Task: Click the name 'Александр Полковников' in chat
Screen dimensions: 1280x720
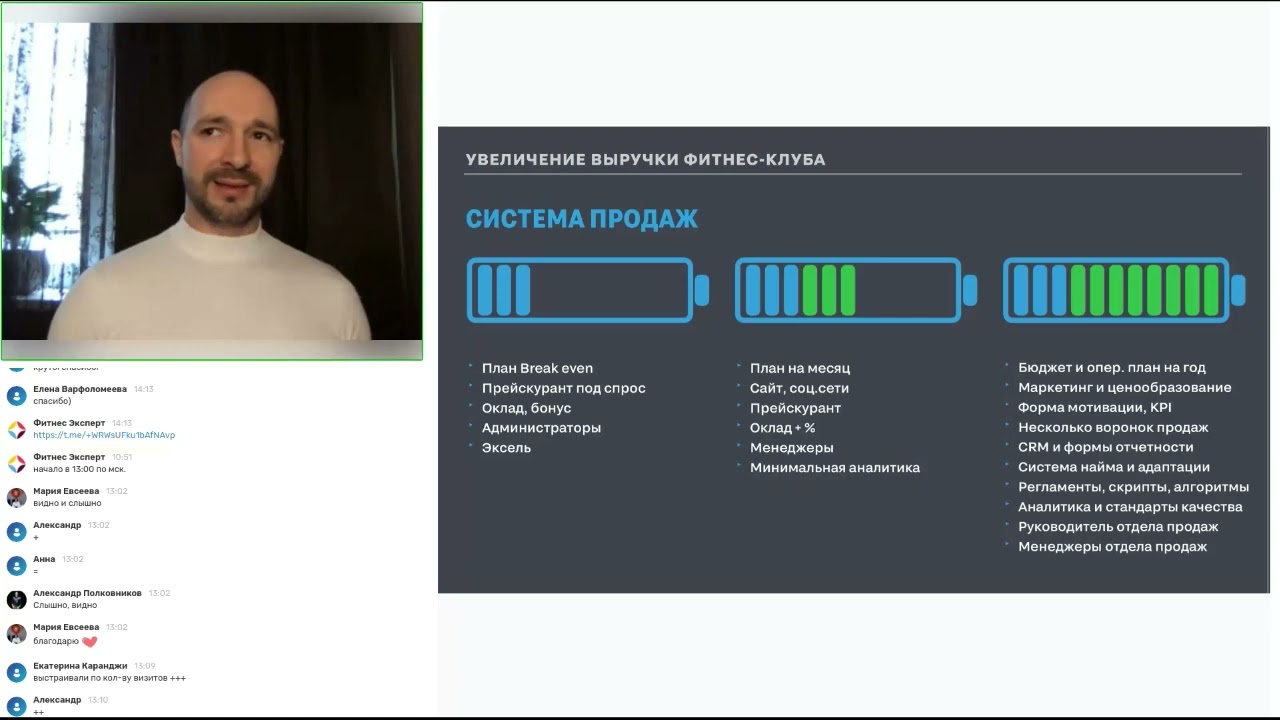Action: [87, 593]
